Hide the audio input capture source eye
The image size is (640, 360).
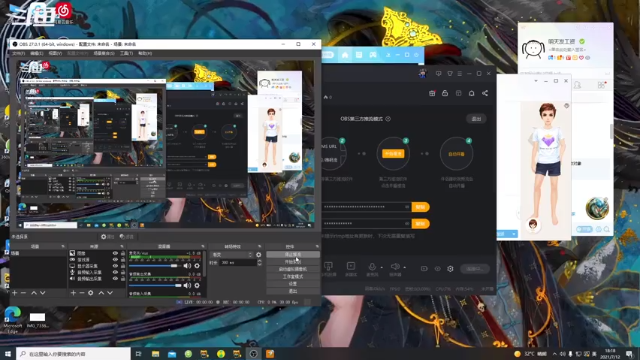[x=115, y=272]
